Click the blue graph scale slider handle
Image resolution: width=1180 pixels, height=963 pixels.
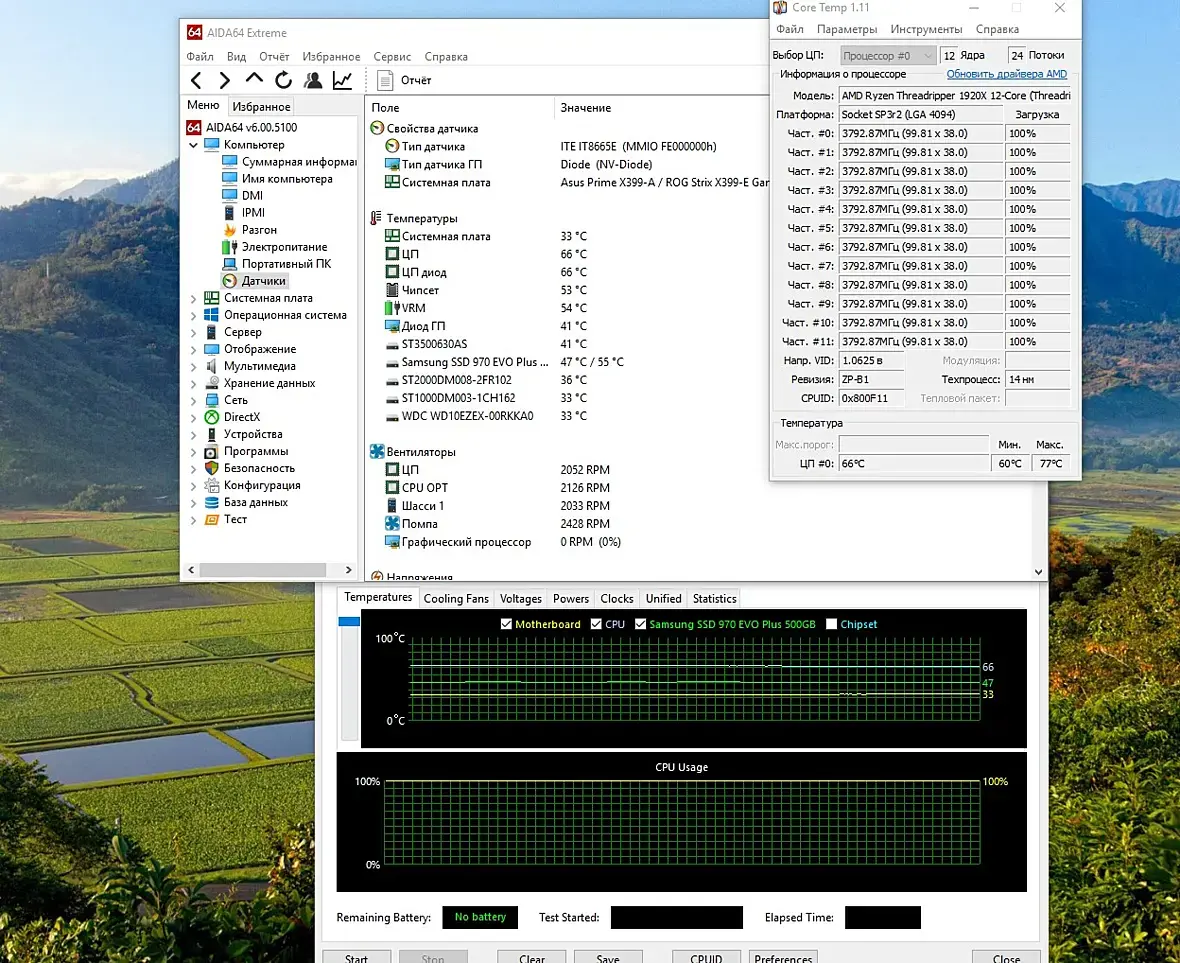(x=349, y=622)
